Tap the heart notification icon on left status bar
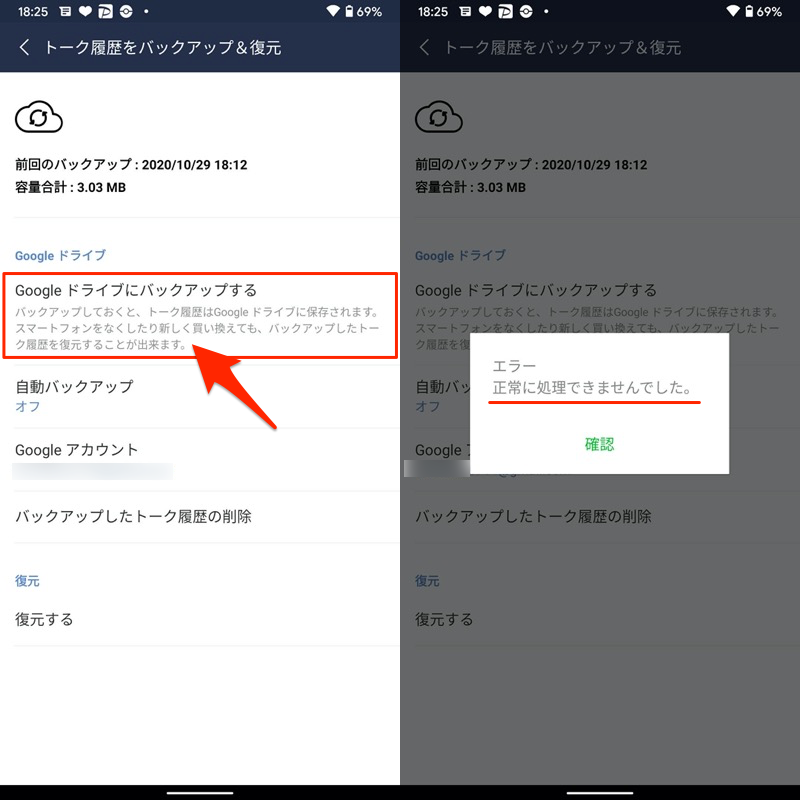Viewport: 800px width, 800px height. 85,11
